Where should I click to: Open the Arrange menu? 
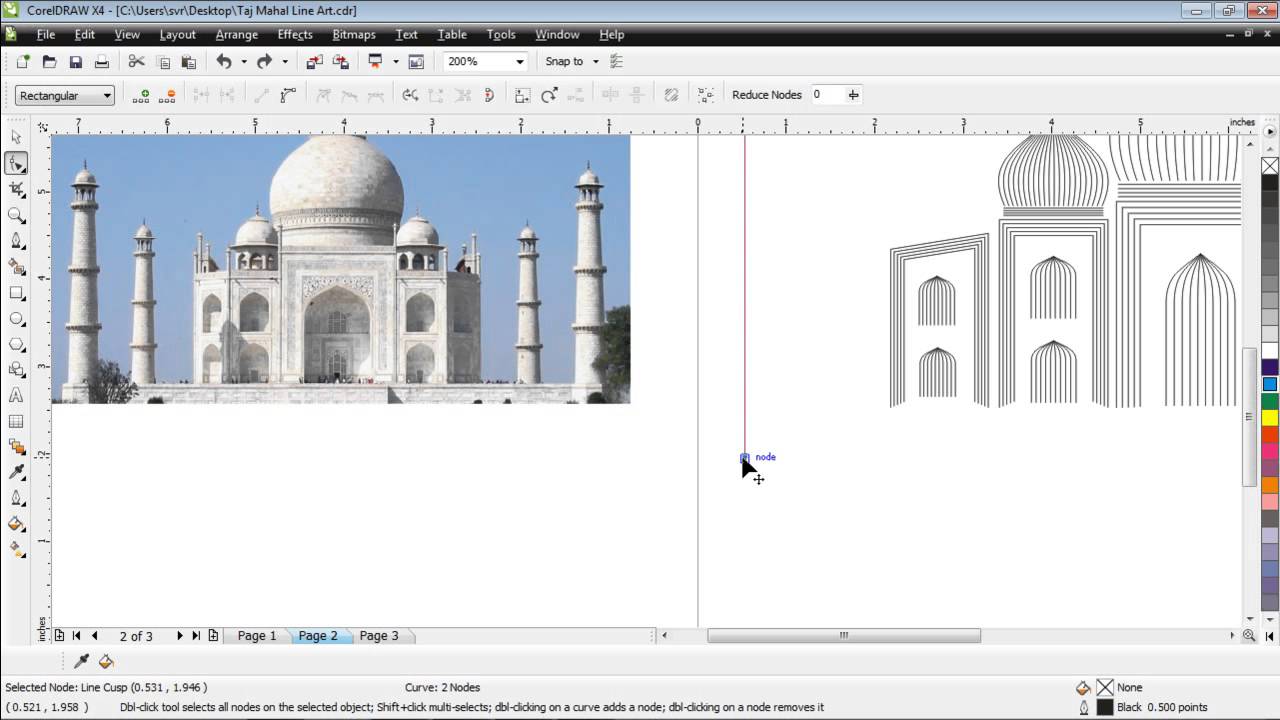pyautogui.click(x=237, y=34)
